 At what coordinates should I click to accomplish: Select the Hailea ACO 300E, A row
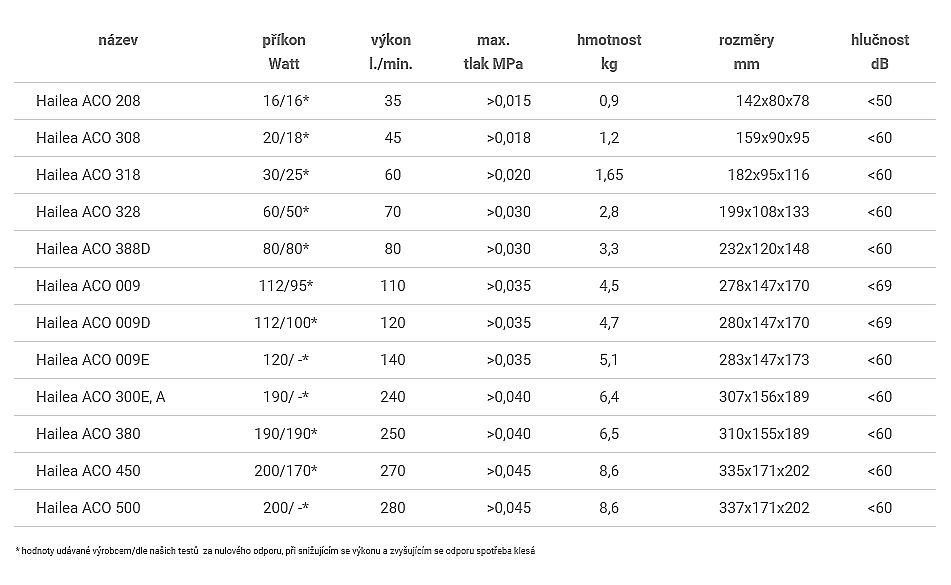[100, 397]
